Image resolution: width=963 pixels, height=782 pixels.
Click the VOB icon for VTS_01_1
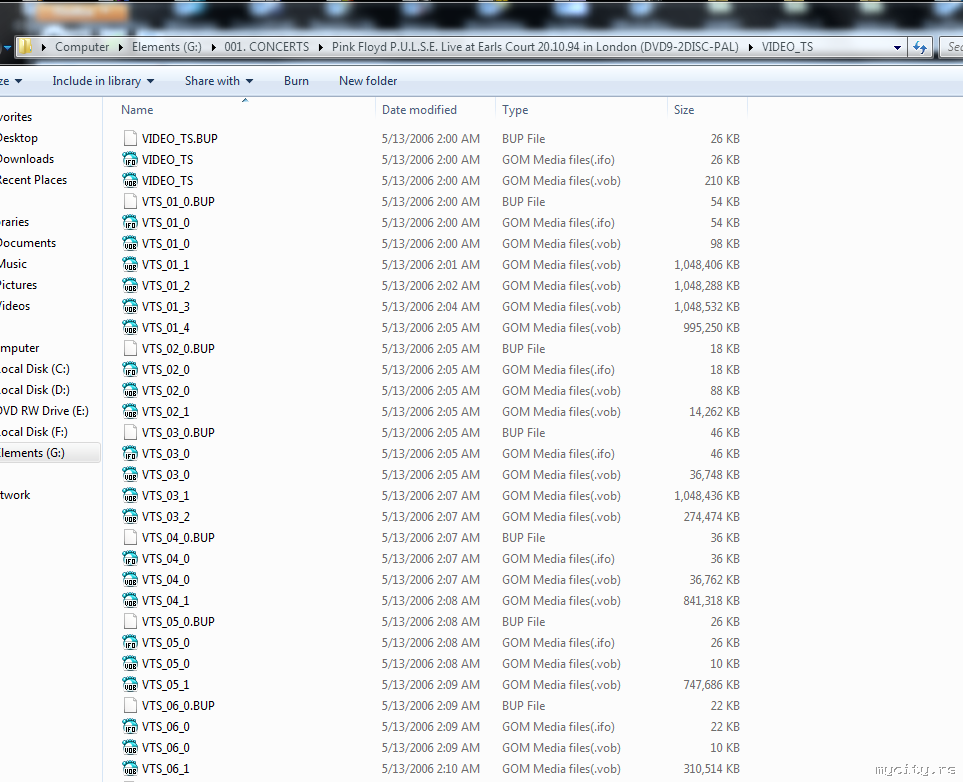point(130,264)
